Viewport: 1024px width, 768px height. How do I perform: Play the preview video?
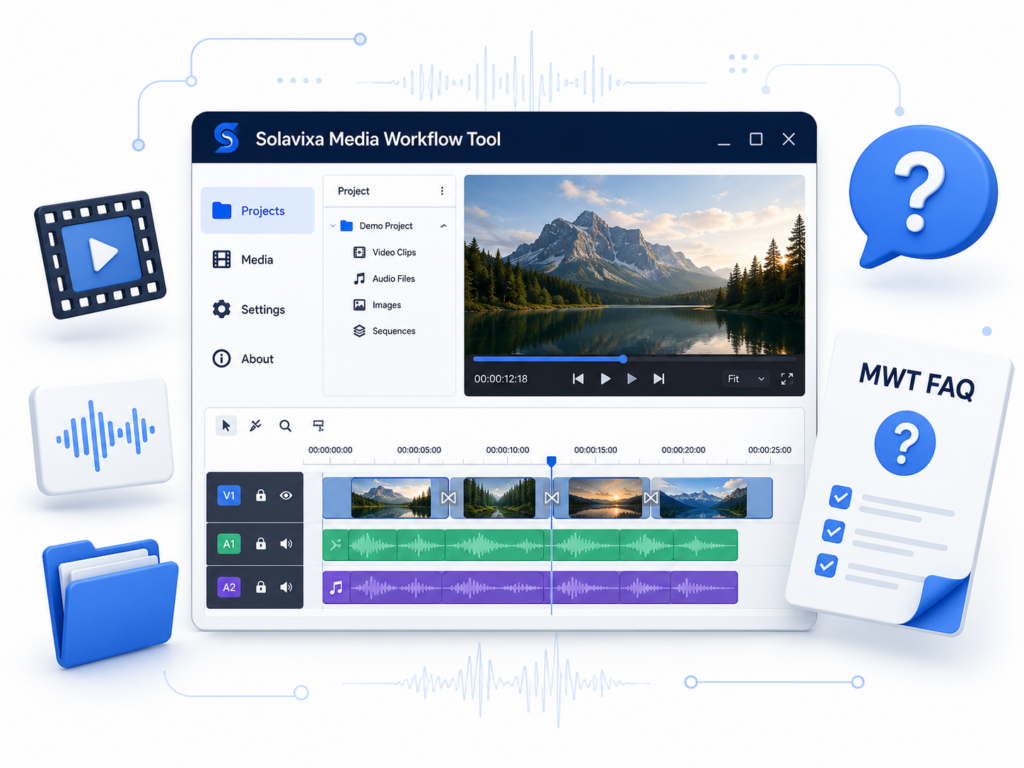pos(605,379)
